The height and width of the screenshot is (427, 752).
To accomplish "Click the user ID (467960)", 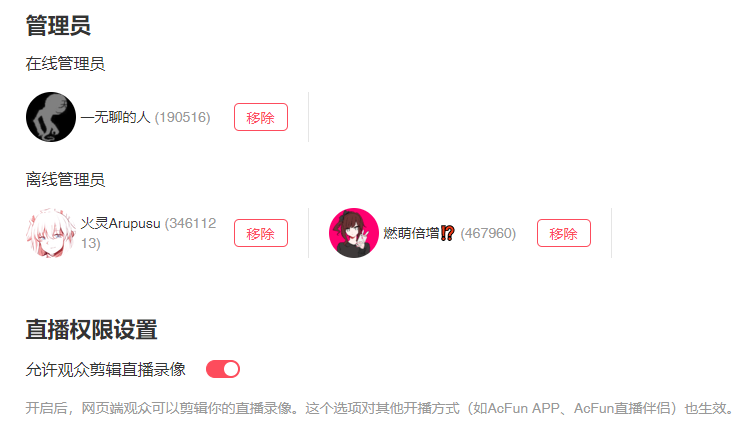I will pyautogui.click(x=488, y=233).
